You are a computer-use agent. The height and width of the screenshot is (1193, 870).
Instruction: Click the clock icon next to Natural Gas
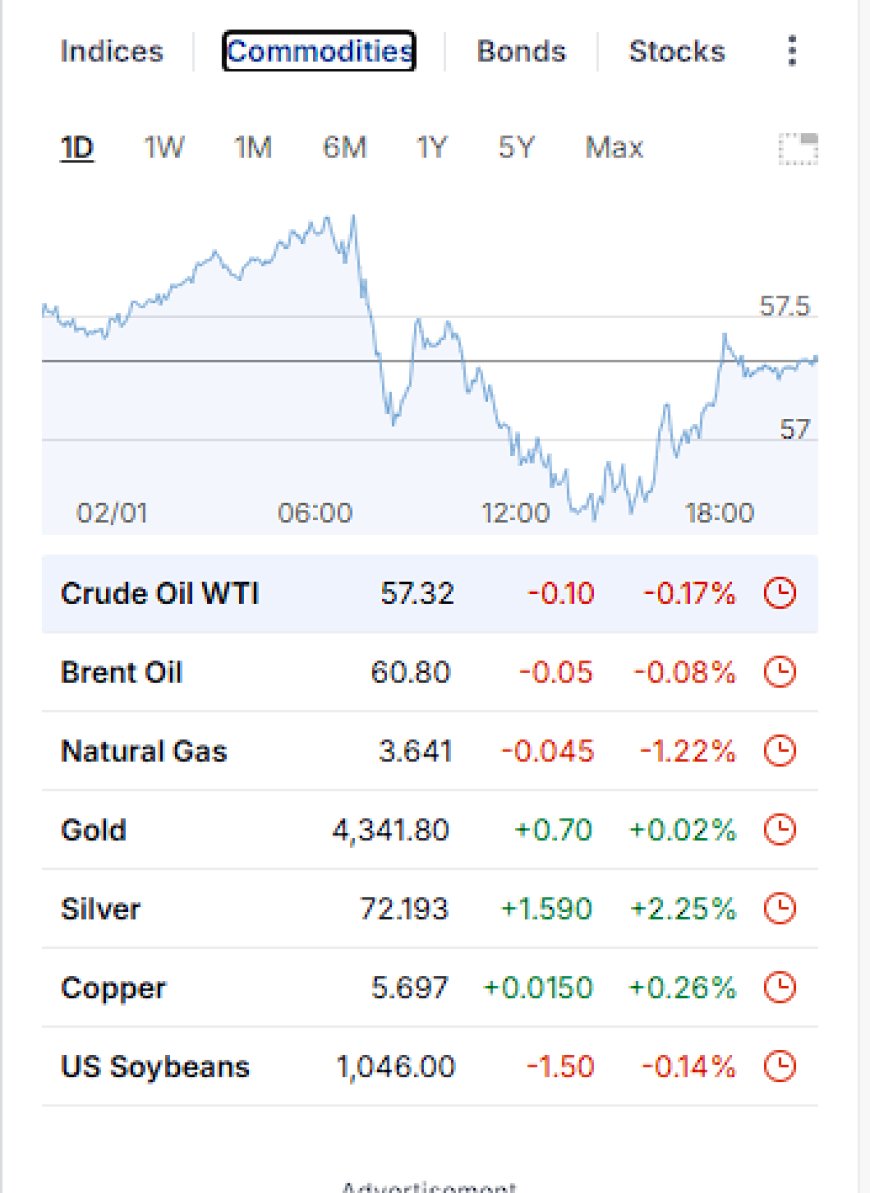pyautogui.click(x=779, y=751)
